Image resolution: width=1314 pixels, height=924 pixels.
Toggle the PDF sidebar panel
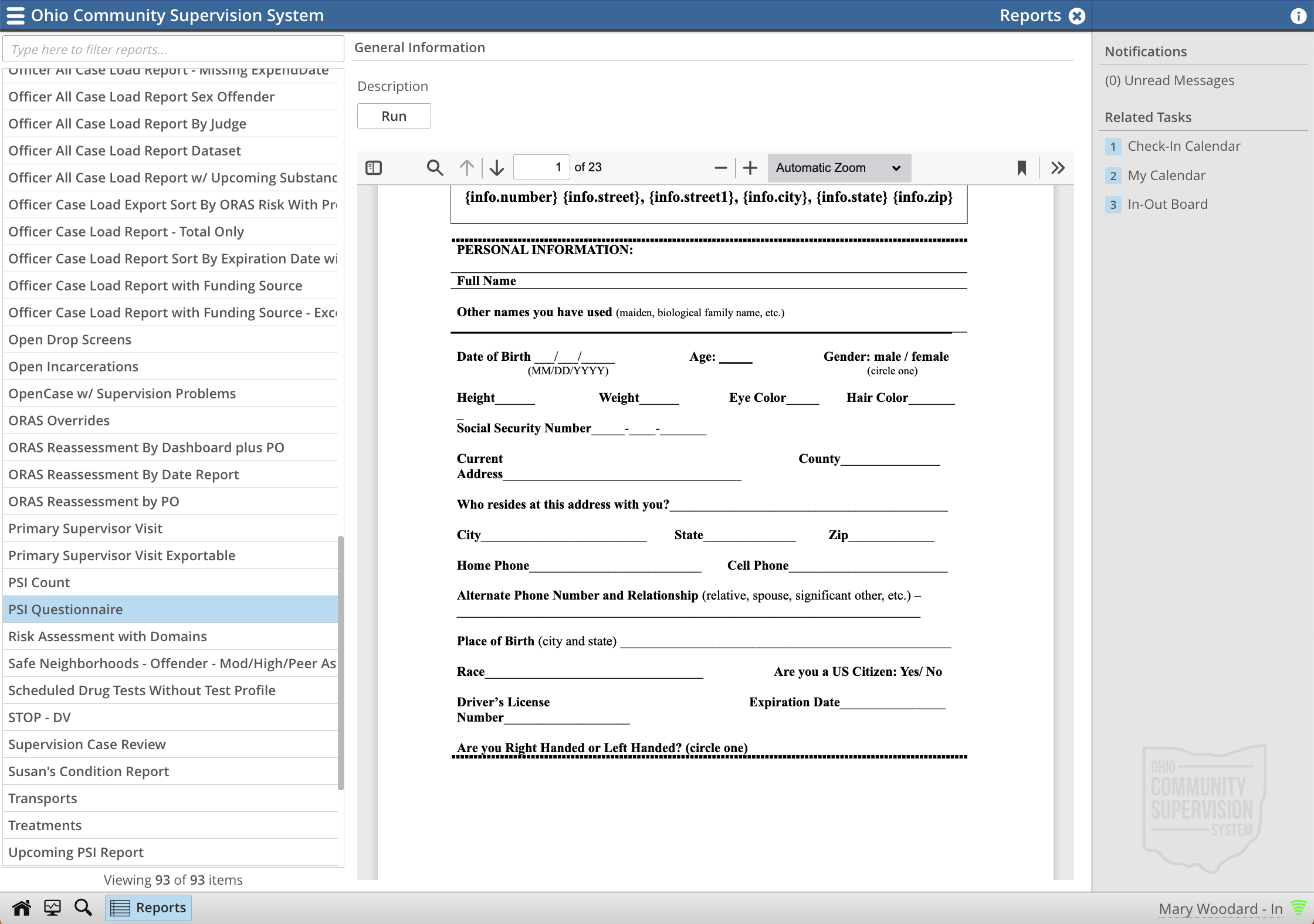(x=374, y=167)
